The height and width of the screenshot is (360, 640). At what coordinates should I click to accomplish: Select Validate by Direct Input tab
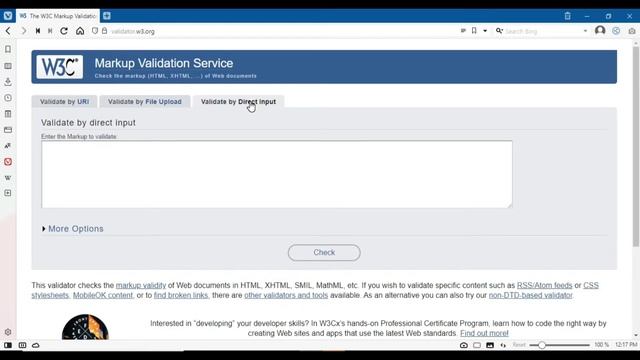[x=238, y=102]
